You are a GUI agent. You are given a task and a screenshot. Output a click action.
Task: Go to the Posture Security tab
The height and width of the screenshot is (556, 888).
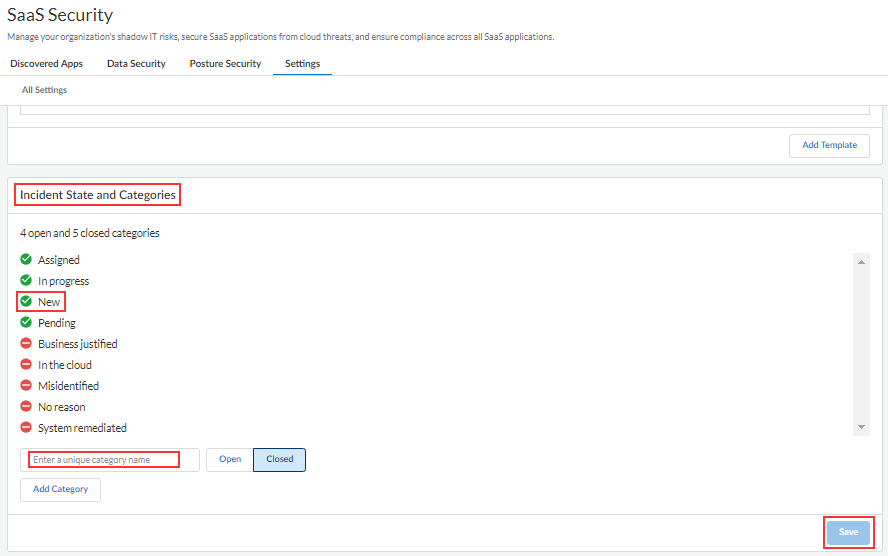pyautogui.click(x=225, y=63)
